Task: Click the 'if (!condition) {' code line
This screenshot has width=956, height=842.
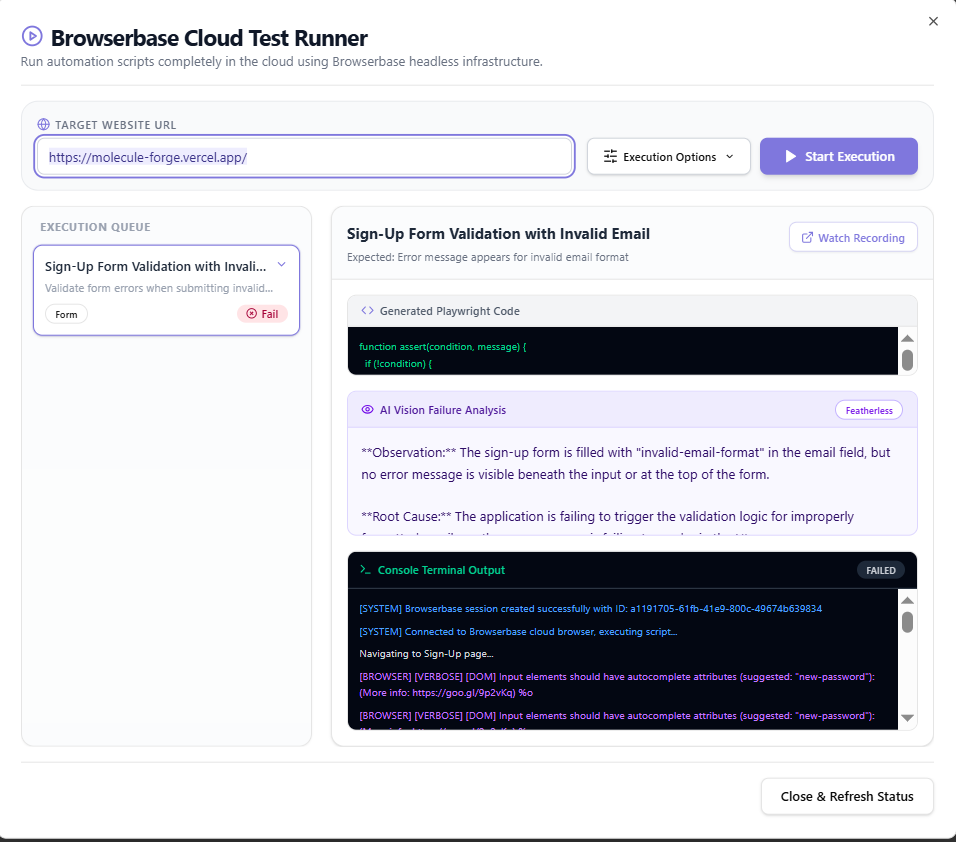Action: 398,363
